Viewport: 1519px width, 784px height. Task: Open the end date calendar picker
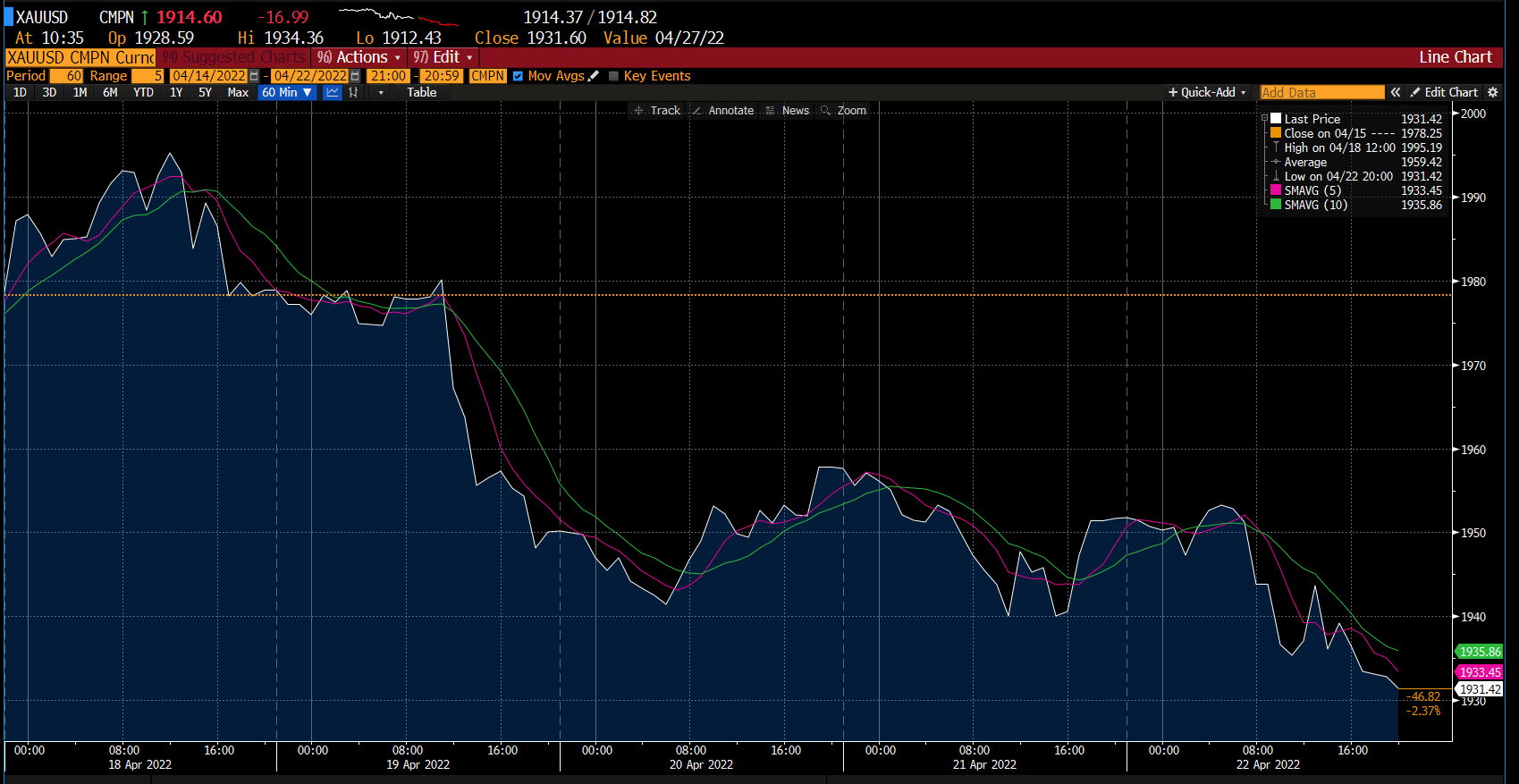[355, 76]
